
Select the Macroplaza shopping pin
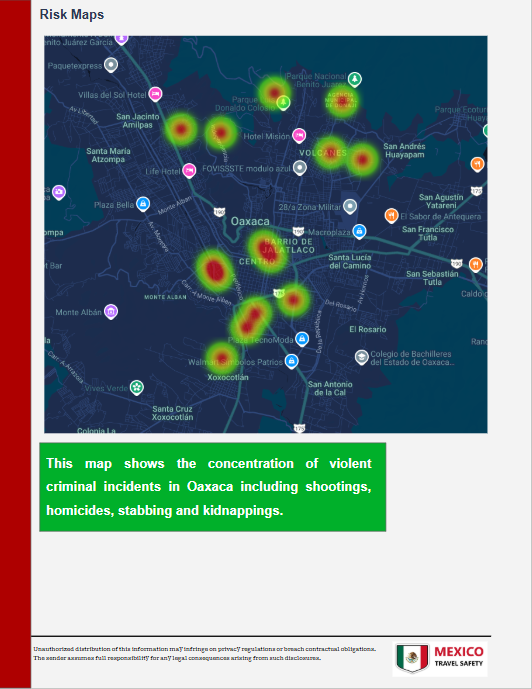coord(359,231)
